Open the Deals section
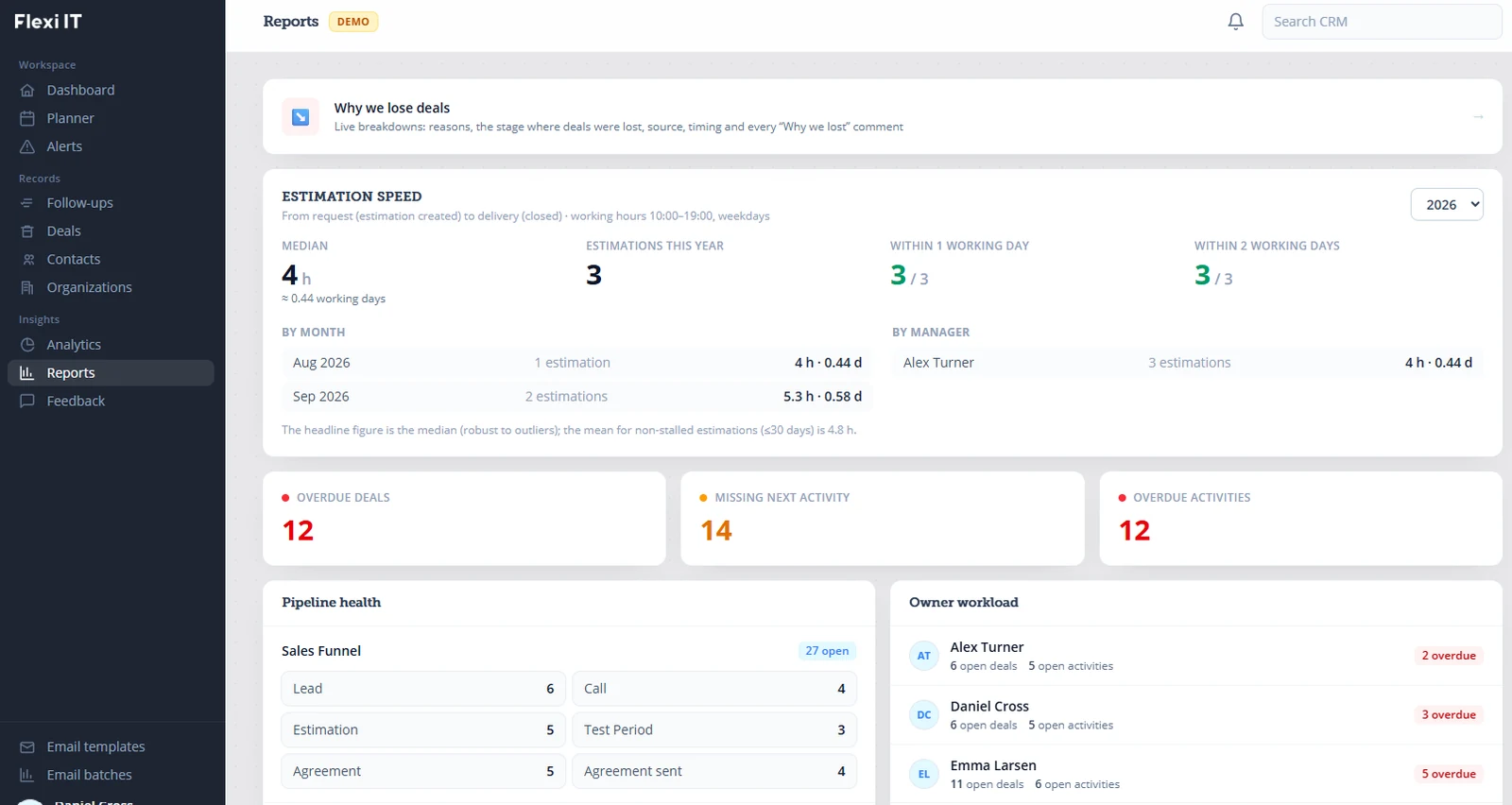Screen dimensions: 1512x805 pyautogui.click(x=111, y=231)
